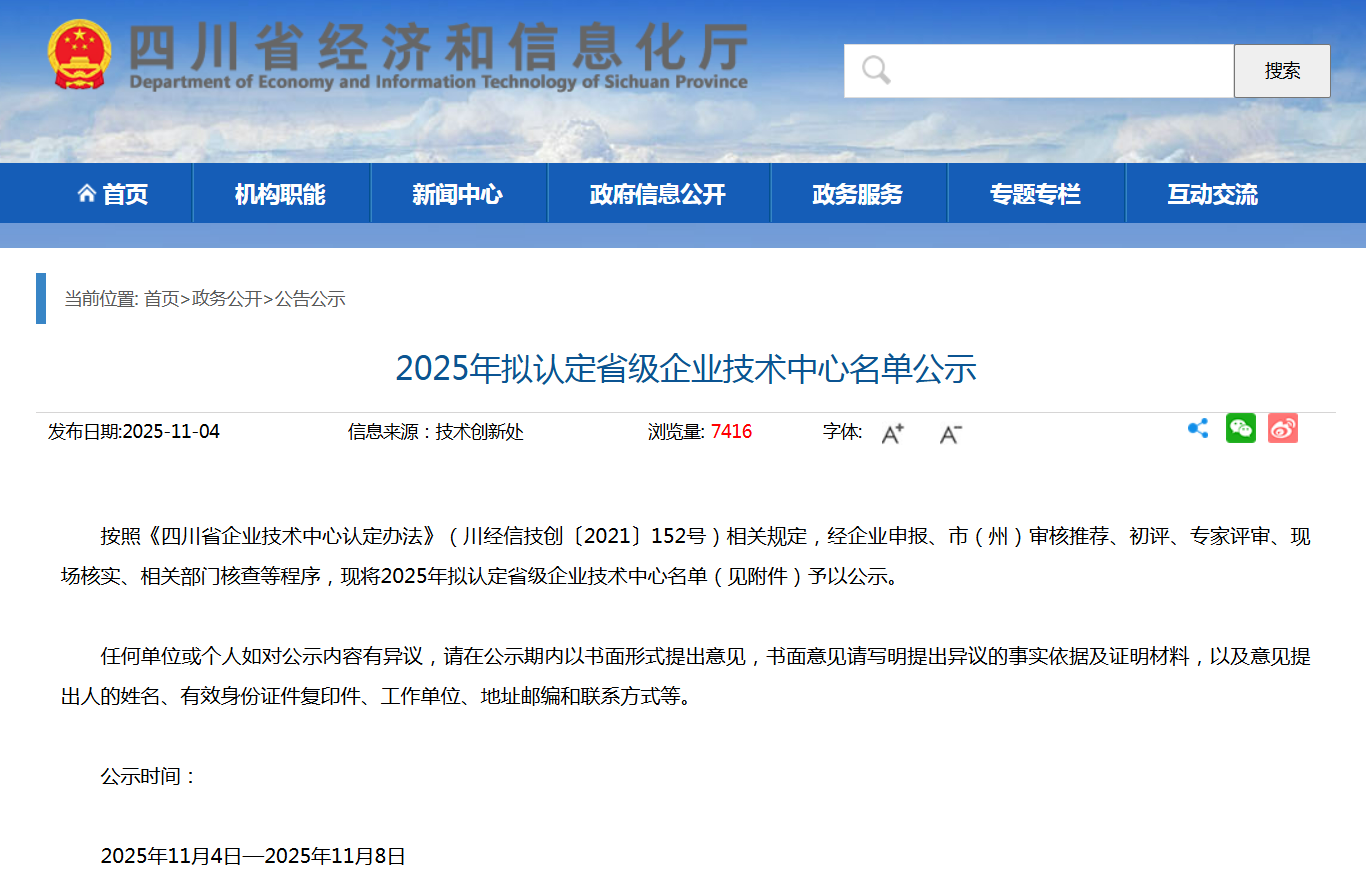This screenshot has width=1366, height=881.
Task: Open the 互动交流 menu
Action: (1212, 194)
